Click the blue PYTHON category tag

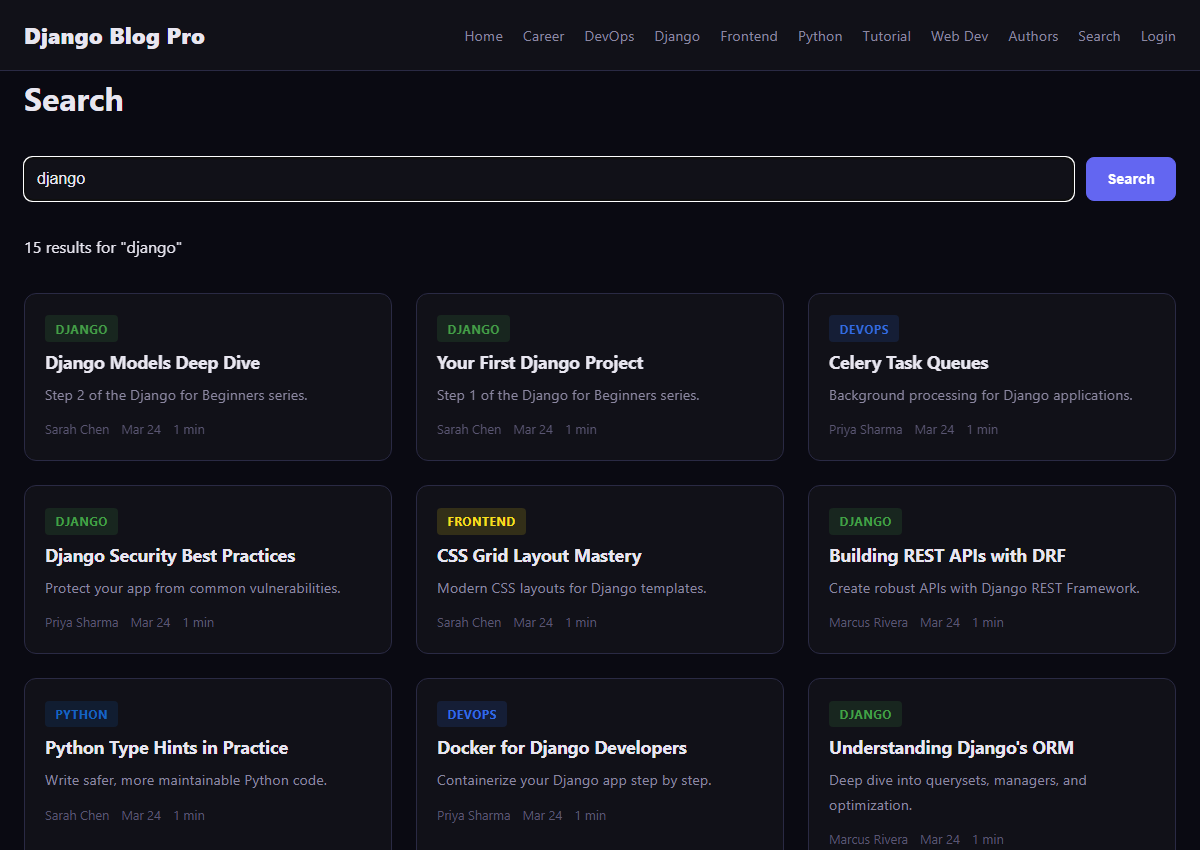[x=81, y=714]
